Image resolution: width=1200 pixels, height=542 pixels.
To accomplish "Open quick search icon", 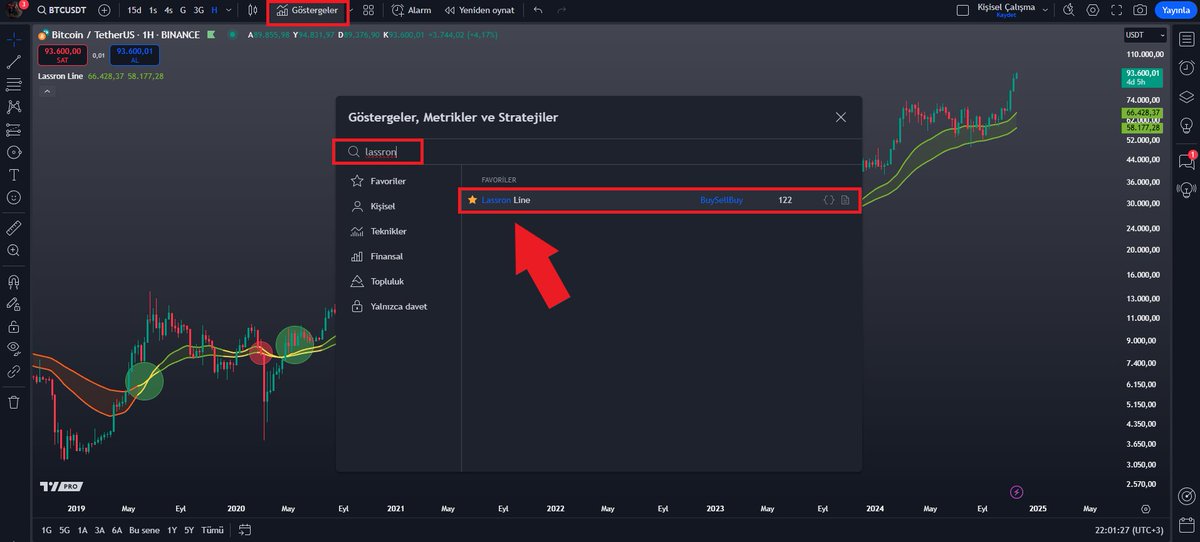I will click(x=1069, y=10).
